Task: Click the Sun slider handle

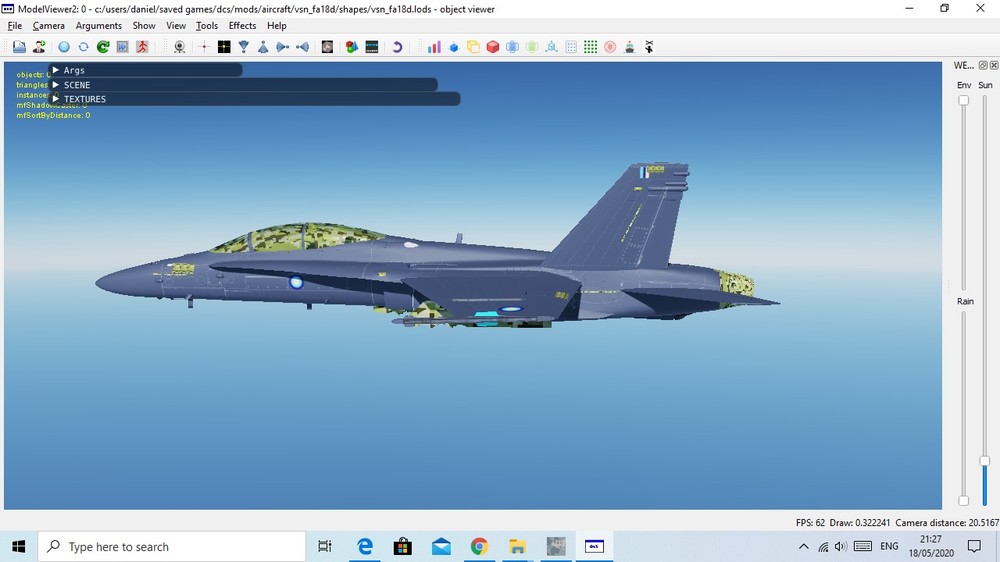Action: pyautogui.click(x=985, y=461)
